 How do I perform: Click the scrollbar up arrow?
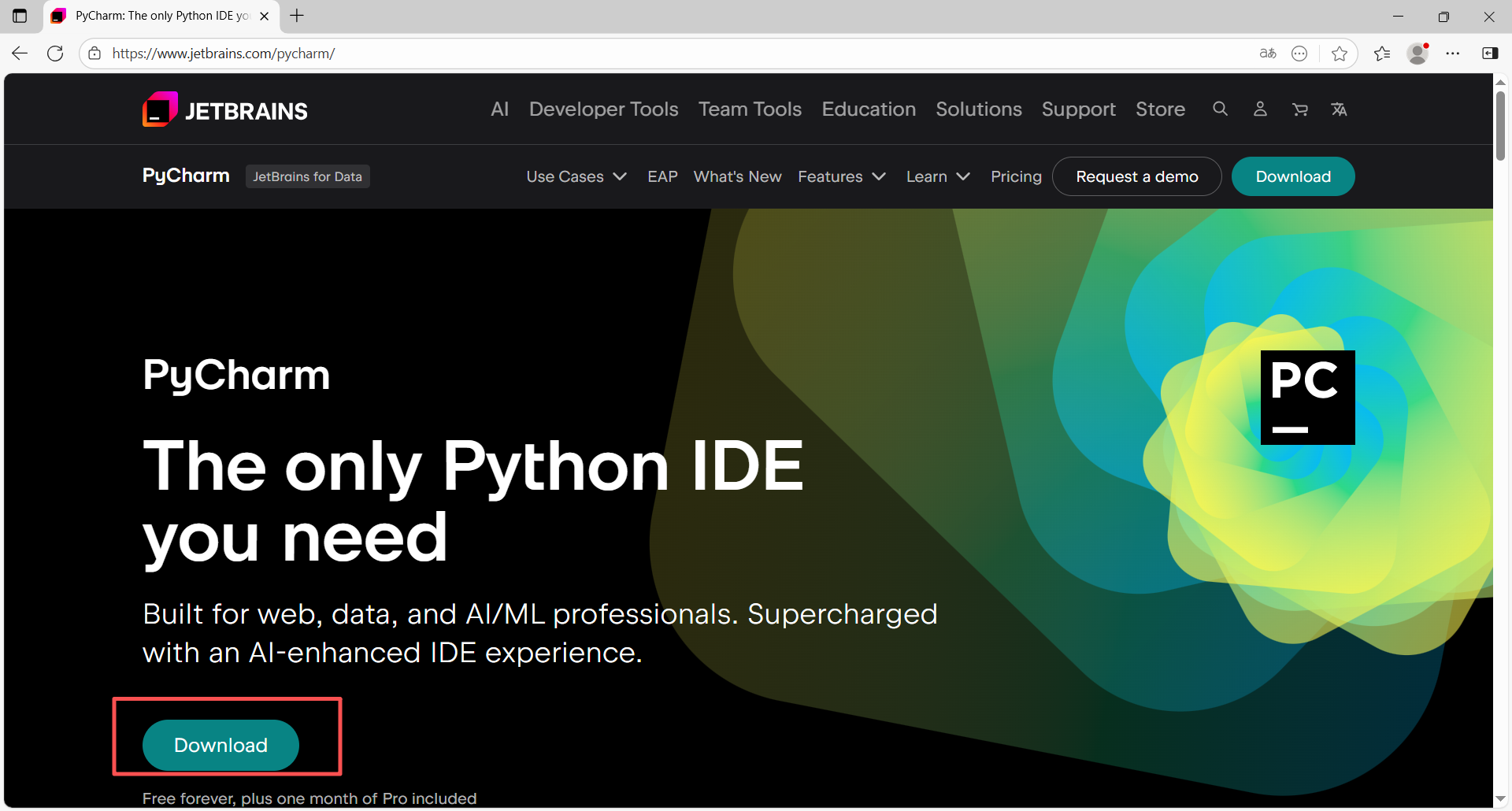(1500, 82)
